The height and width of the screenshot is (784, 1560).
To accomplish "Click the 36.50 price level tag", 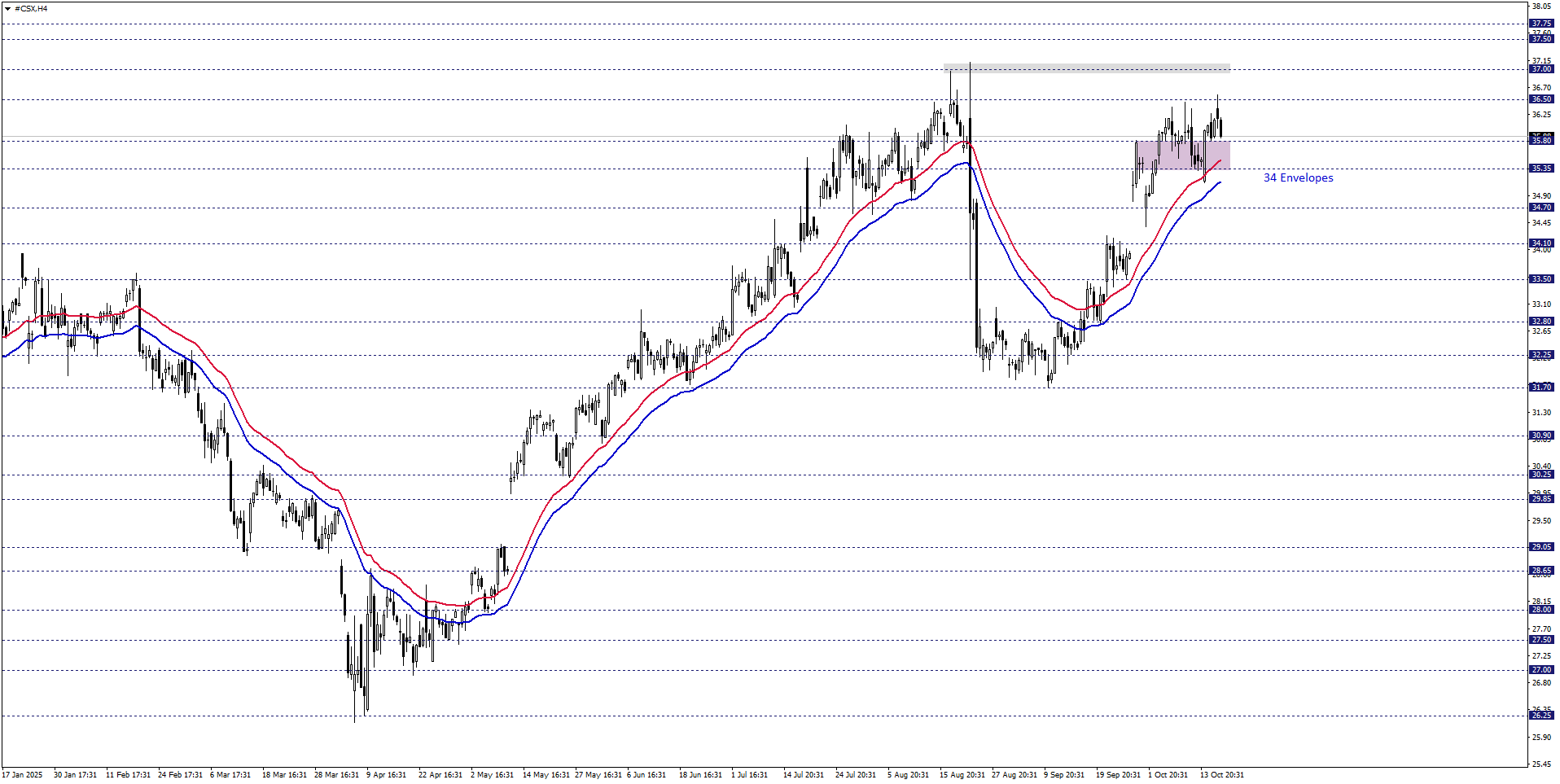I will (1541, 99).
